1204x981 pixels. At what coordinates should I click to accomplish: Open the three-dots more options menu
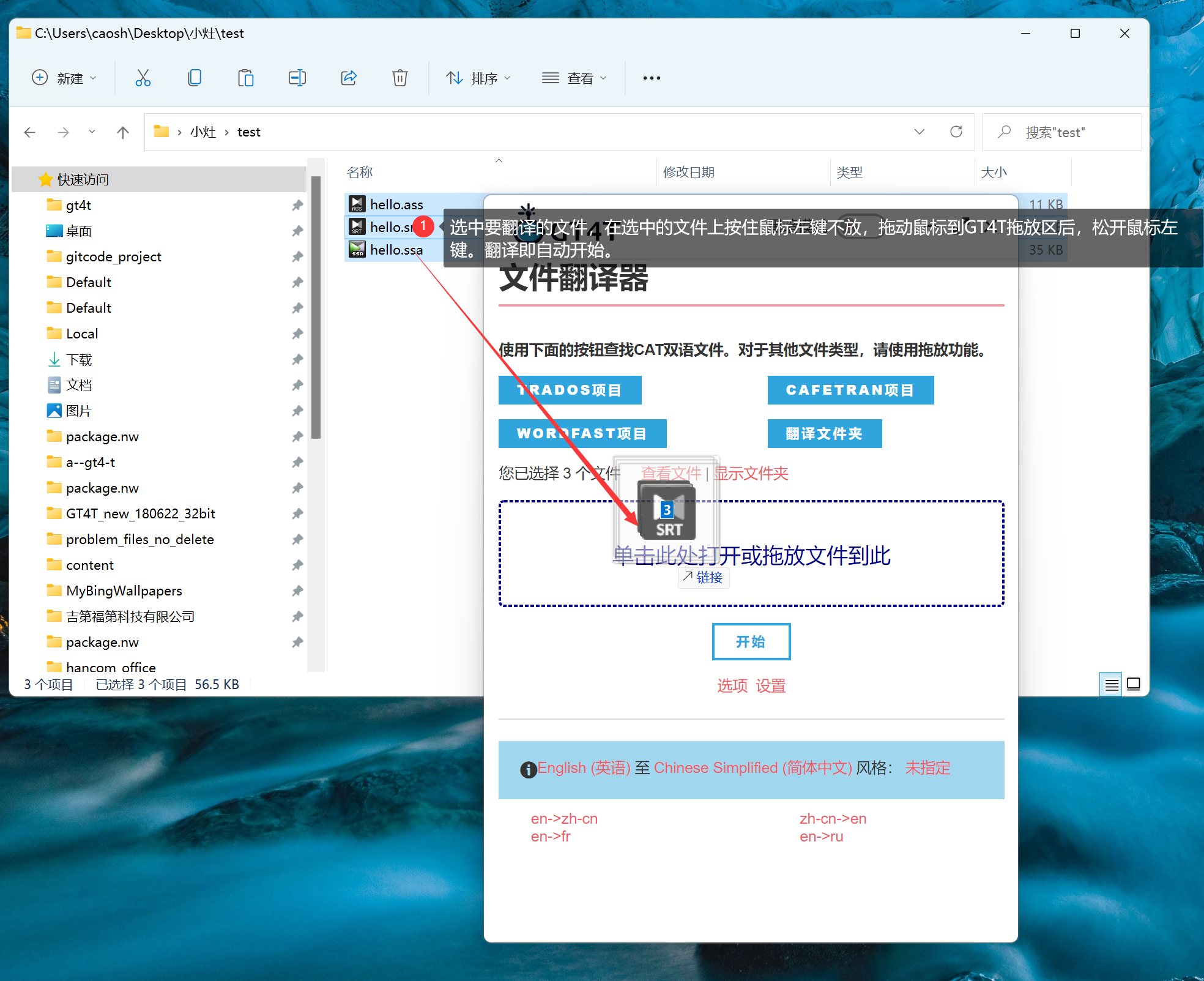click(652, 78)
